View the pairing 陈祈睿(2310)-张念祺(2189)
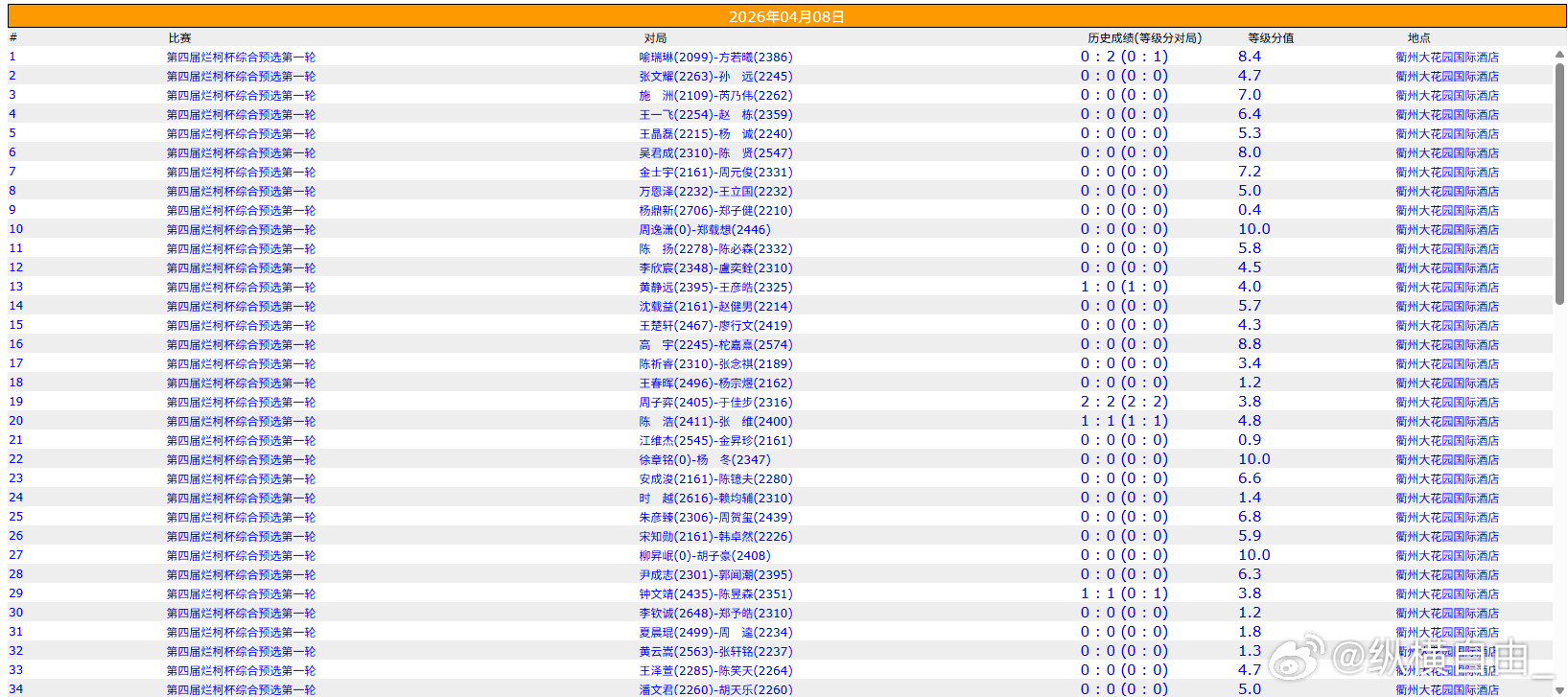Screen dimensions: 1568x697 point(715,364)
